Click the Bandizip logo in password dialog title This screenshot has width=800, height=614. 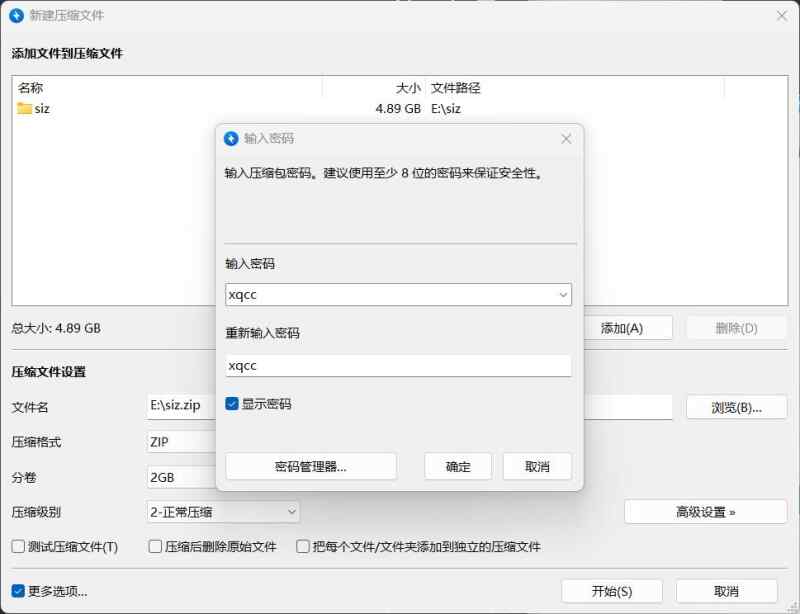[231, 138]
